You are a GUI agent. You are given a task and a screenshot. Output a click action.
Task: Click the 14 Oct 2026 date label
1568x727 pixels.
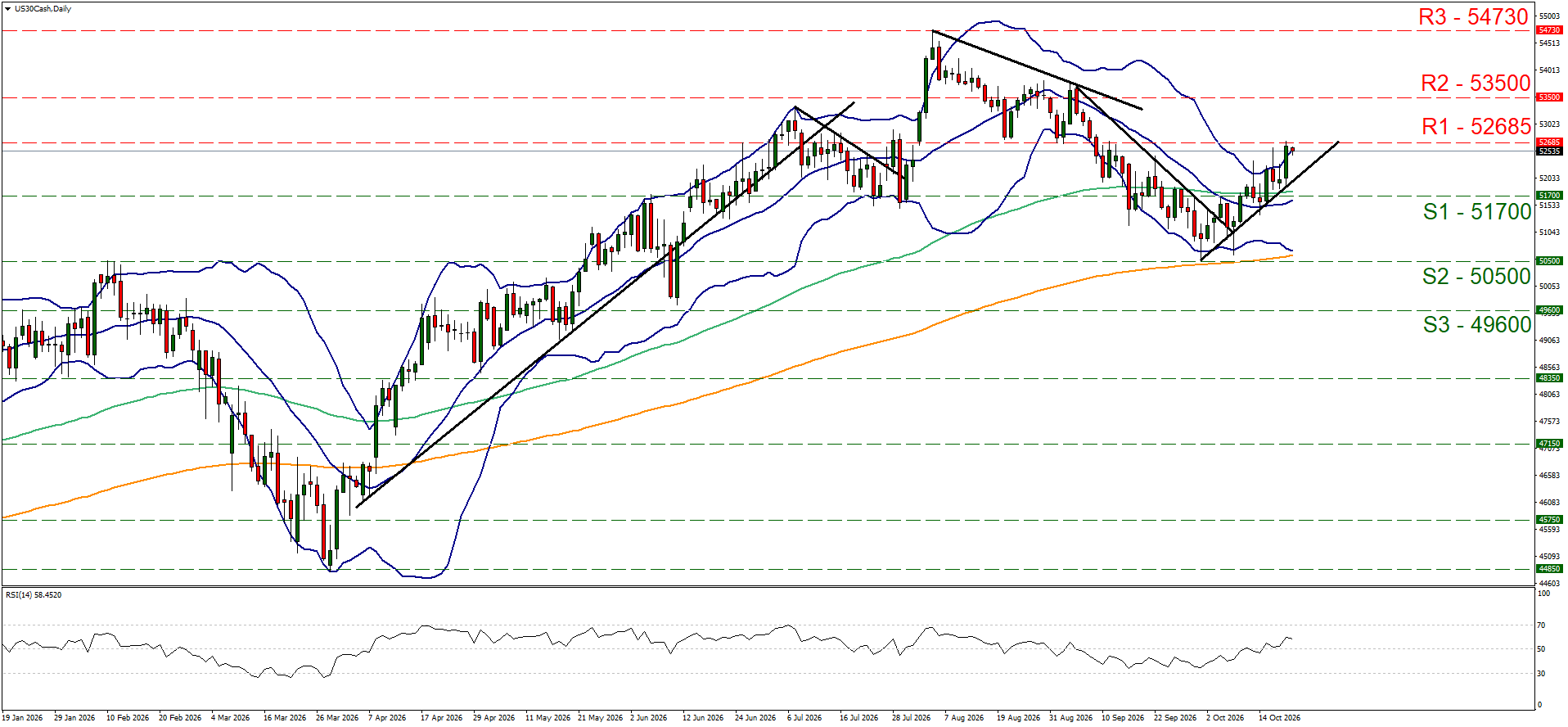click(x=1279, y=718)
